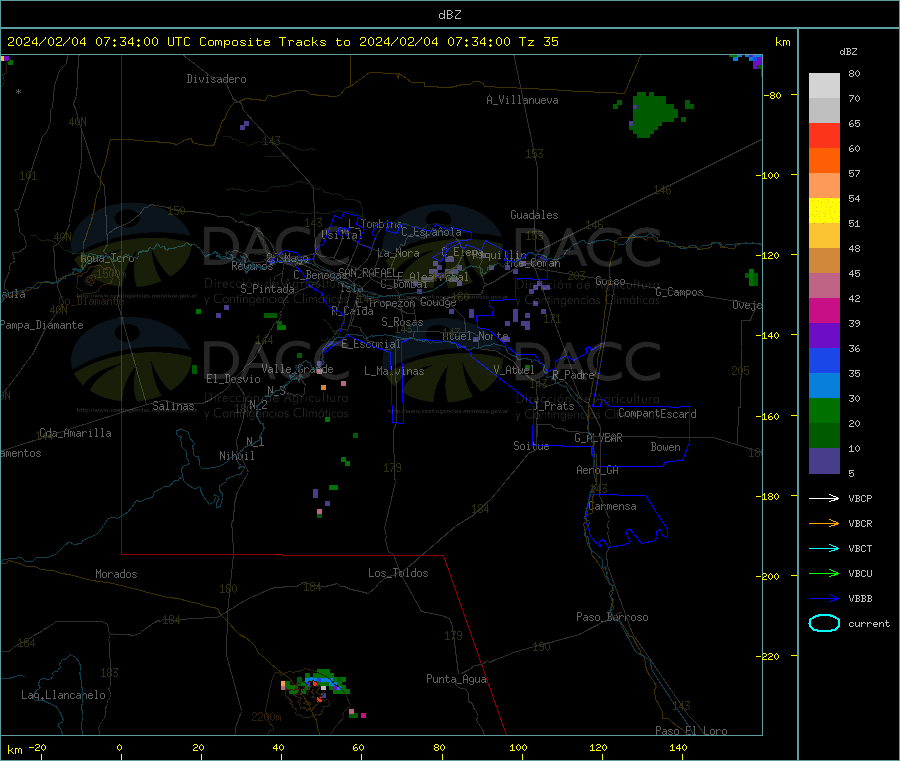Click the Divisadero map label

(216, 79)
